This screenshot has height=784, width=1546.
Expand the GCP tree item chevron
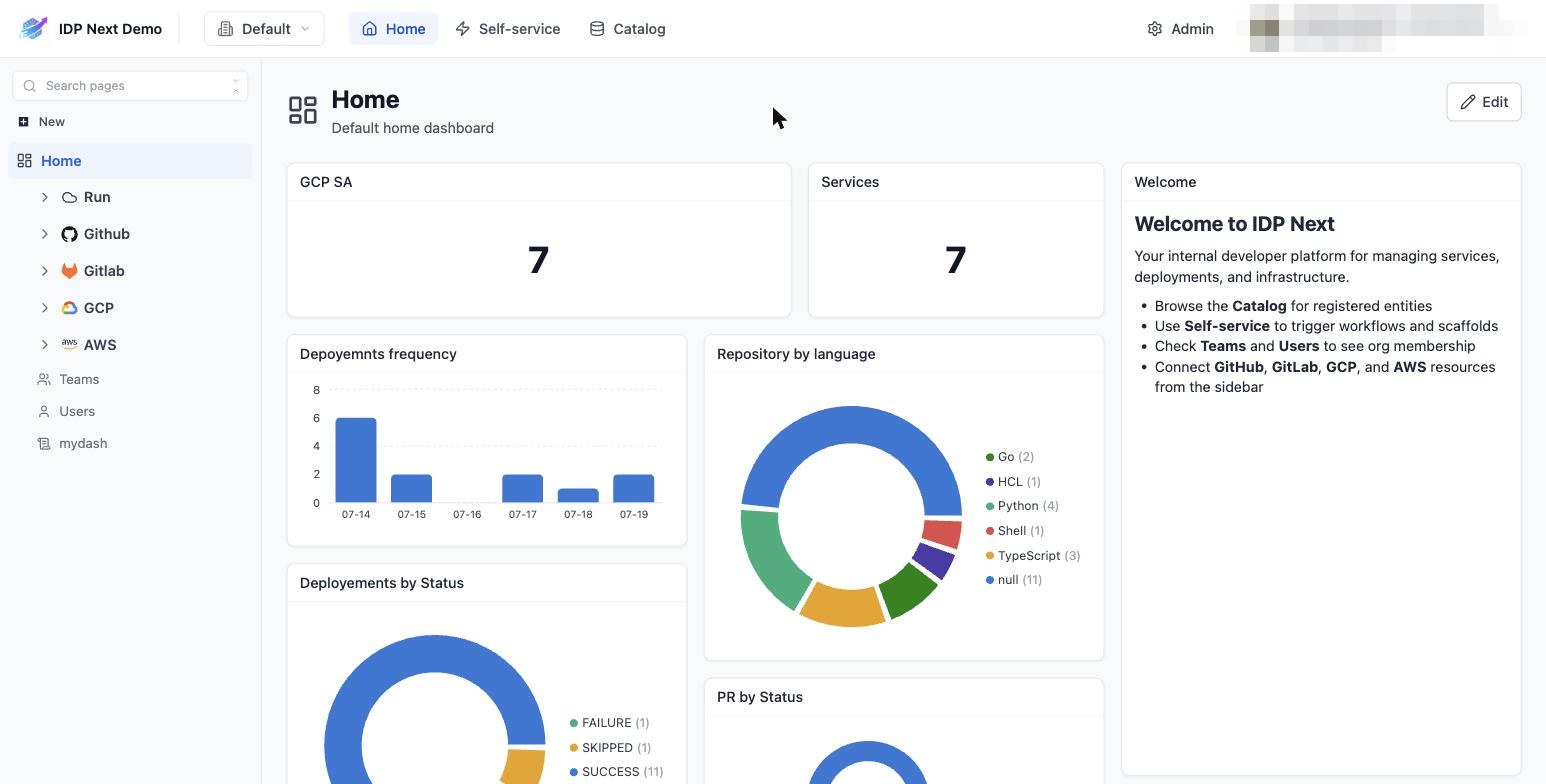pyautogui.click(x=45, y=308)
